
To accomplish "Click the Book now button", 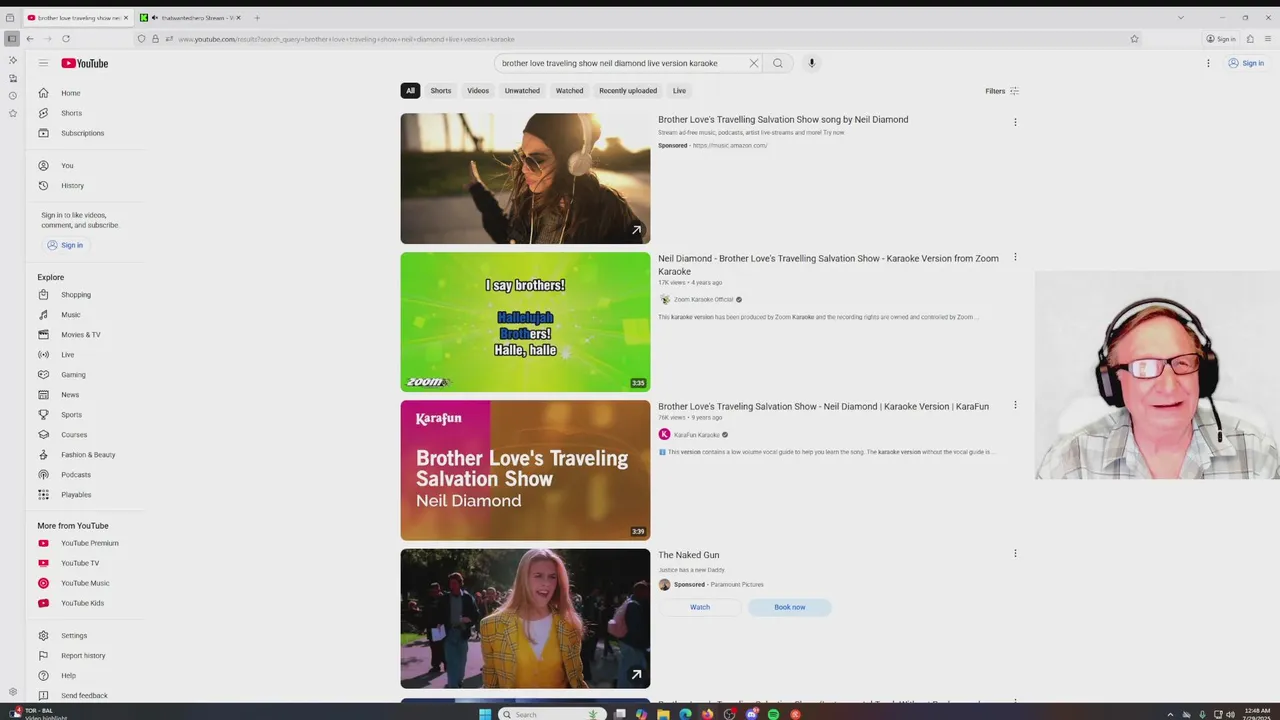I will click(x=789, y=607).
